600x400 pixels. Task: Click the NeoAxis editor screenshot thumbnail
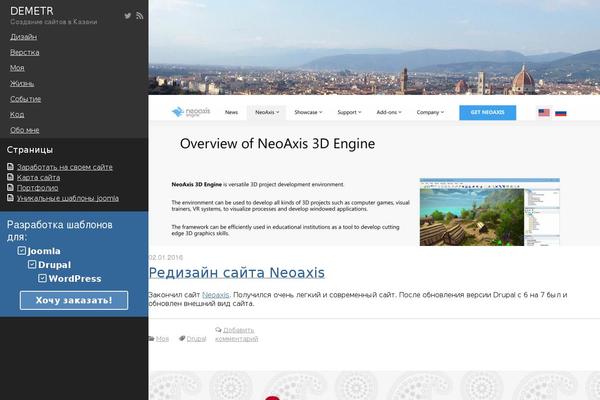click(x=490, y=212)
